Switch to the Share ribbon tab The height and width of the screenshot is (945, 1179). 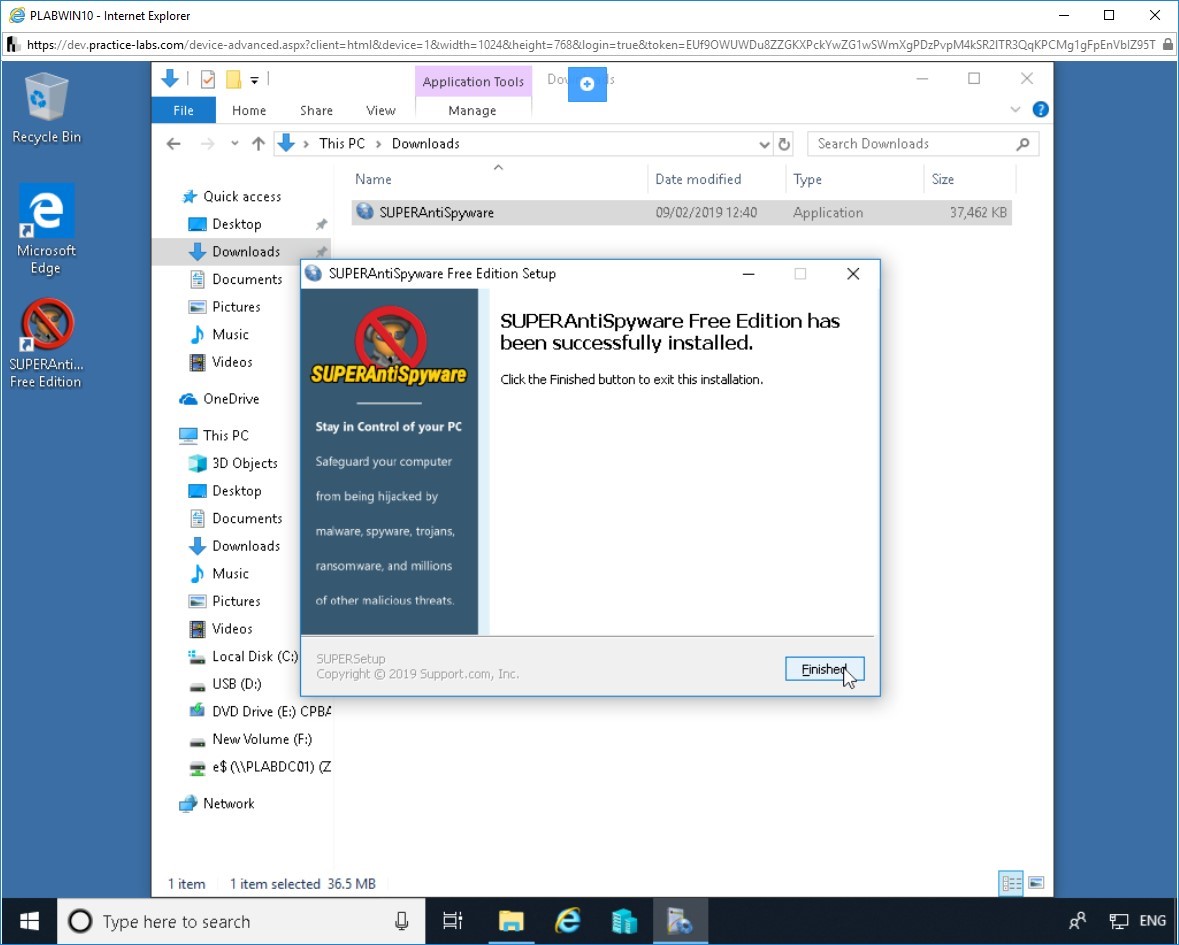(316, 111)
